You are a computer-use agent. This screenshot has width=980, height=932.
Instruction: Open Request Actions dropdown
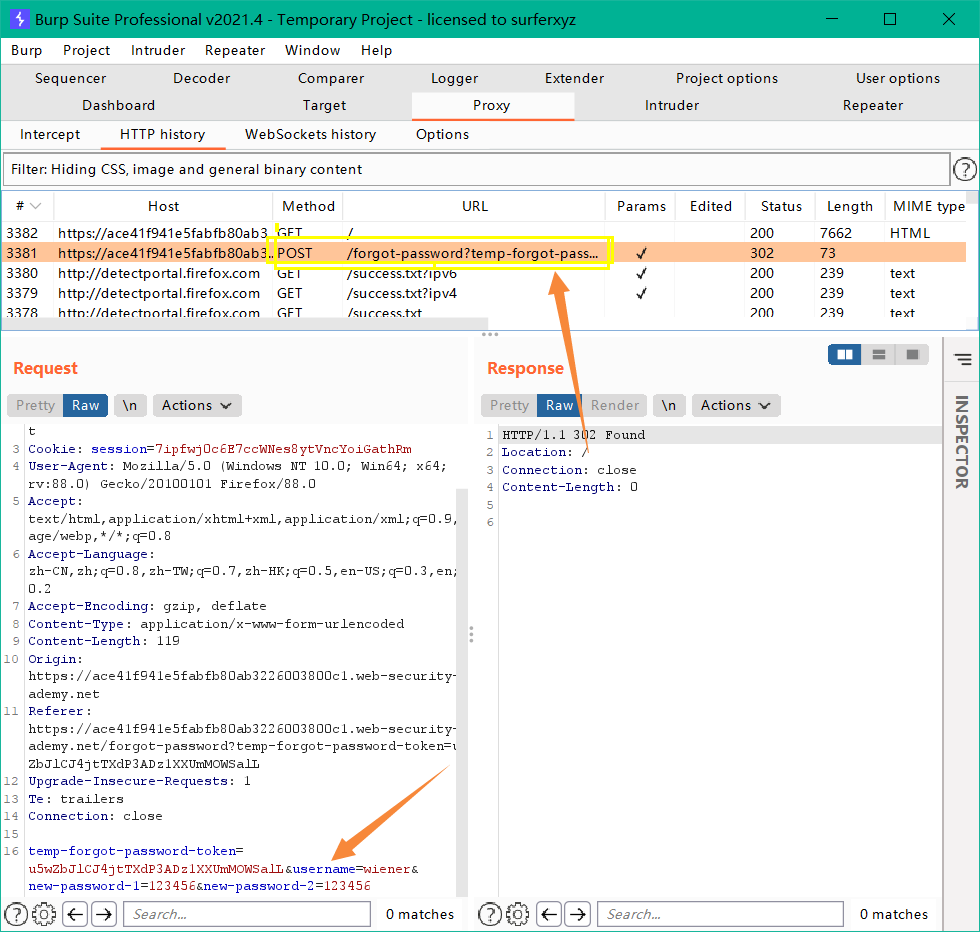point(197,405)
